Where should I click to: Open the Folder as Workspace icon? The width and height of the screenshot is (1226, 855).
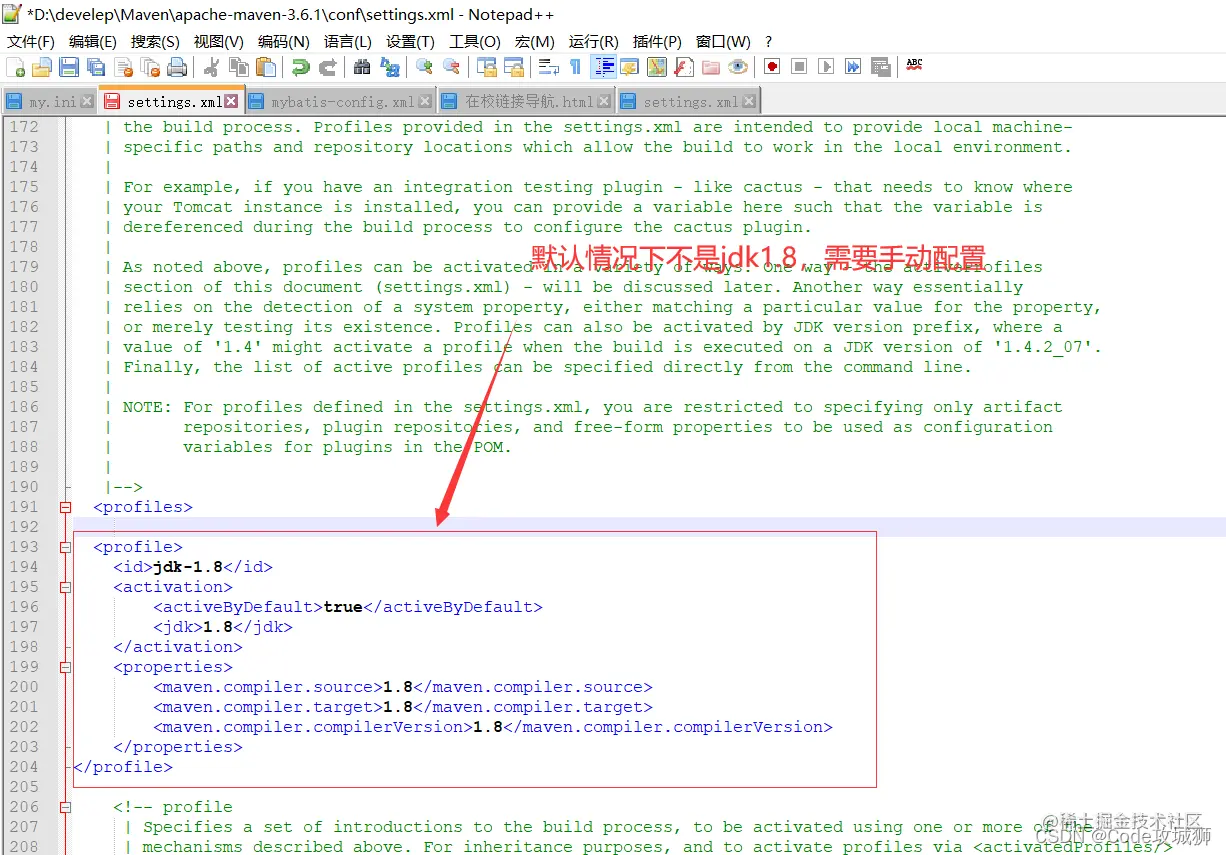tap(710, 67)
